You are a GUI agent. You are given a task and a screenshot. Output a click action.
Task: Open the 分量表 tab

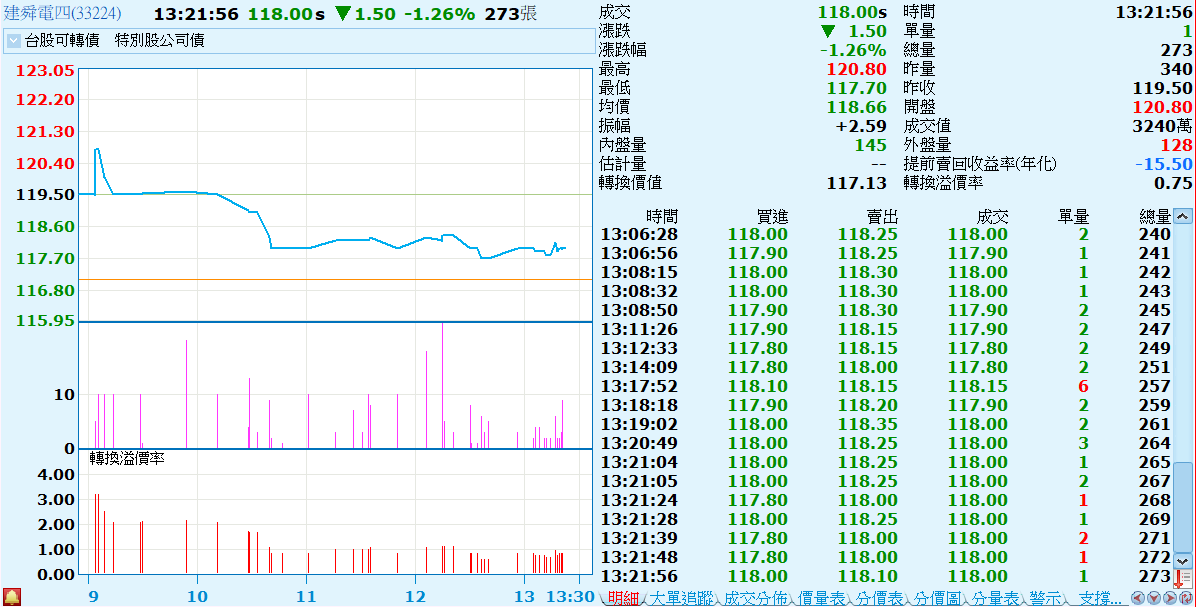(x=995, y=598)
